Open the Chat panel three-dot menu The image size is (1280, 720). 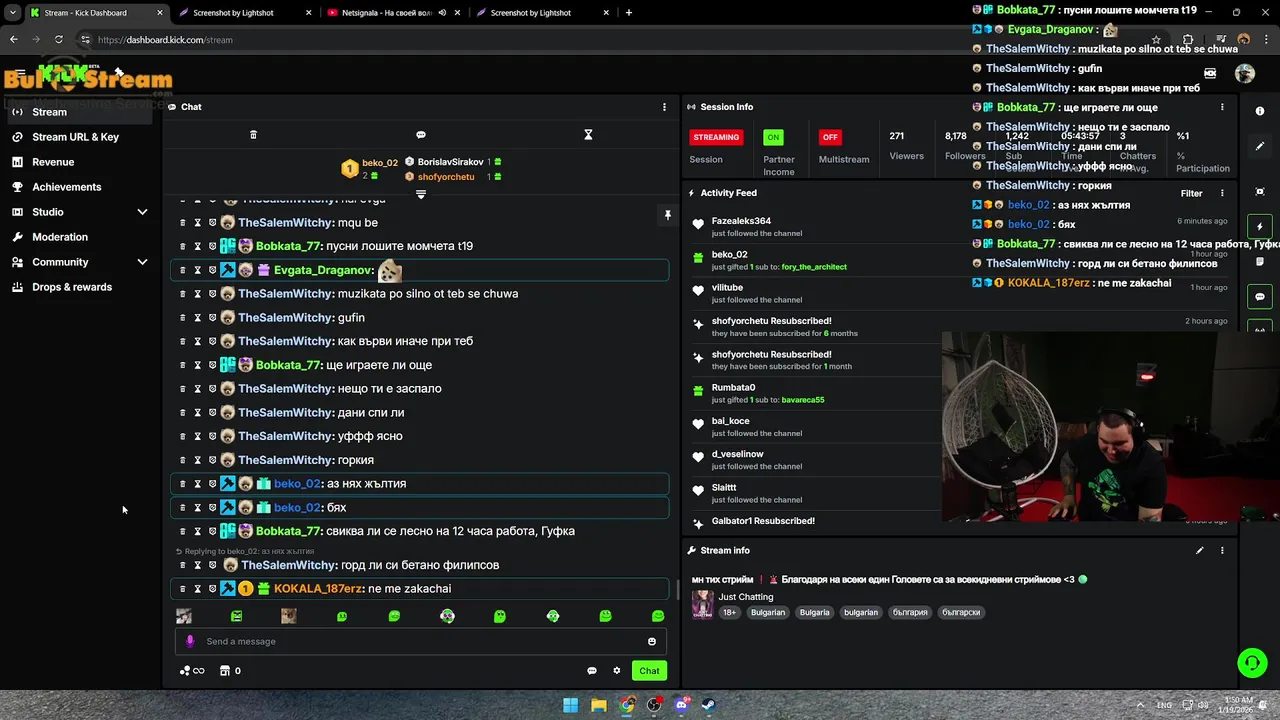[x=664, y=107]
